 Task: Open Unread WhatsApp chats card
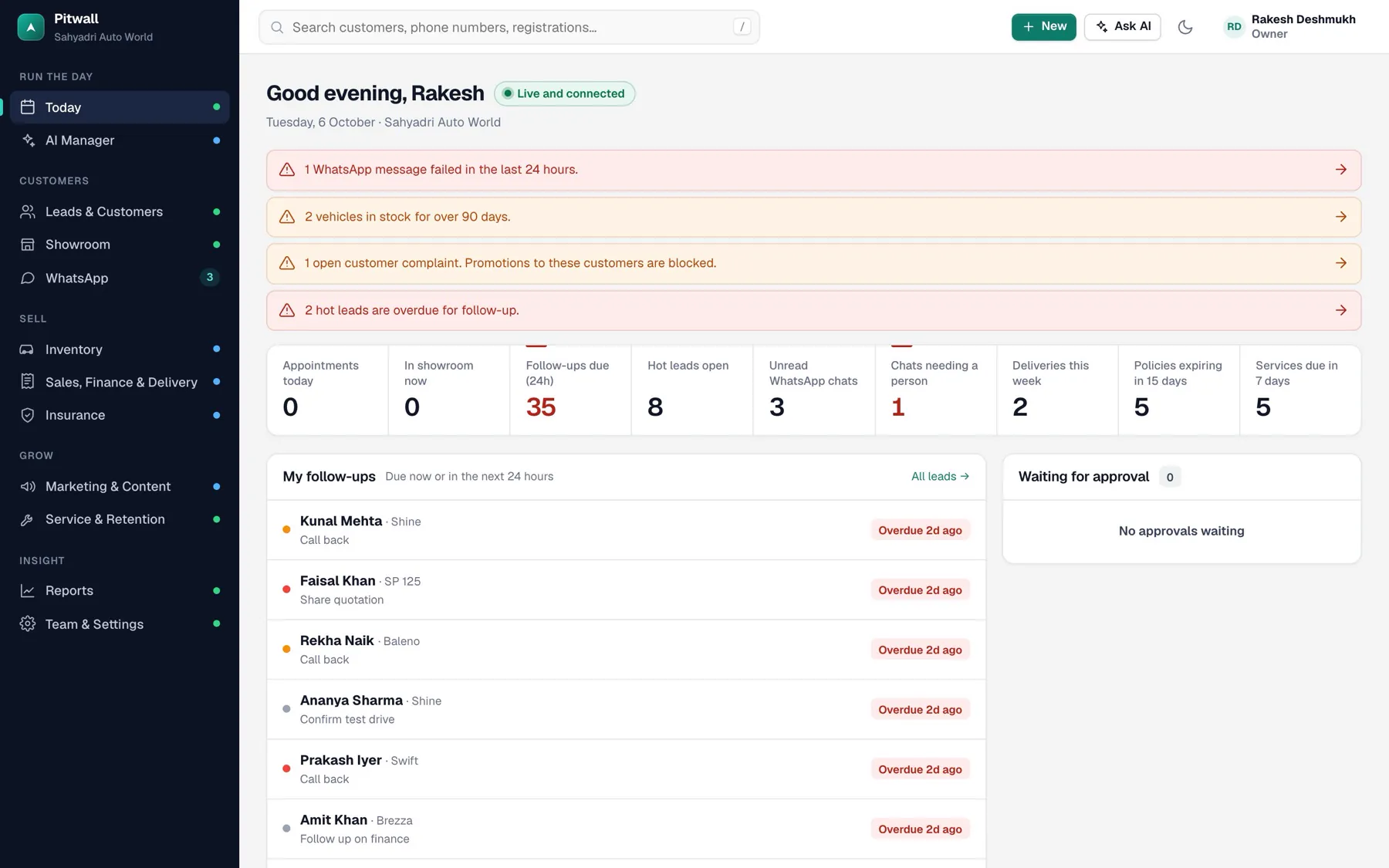(814, 390)
